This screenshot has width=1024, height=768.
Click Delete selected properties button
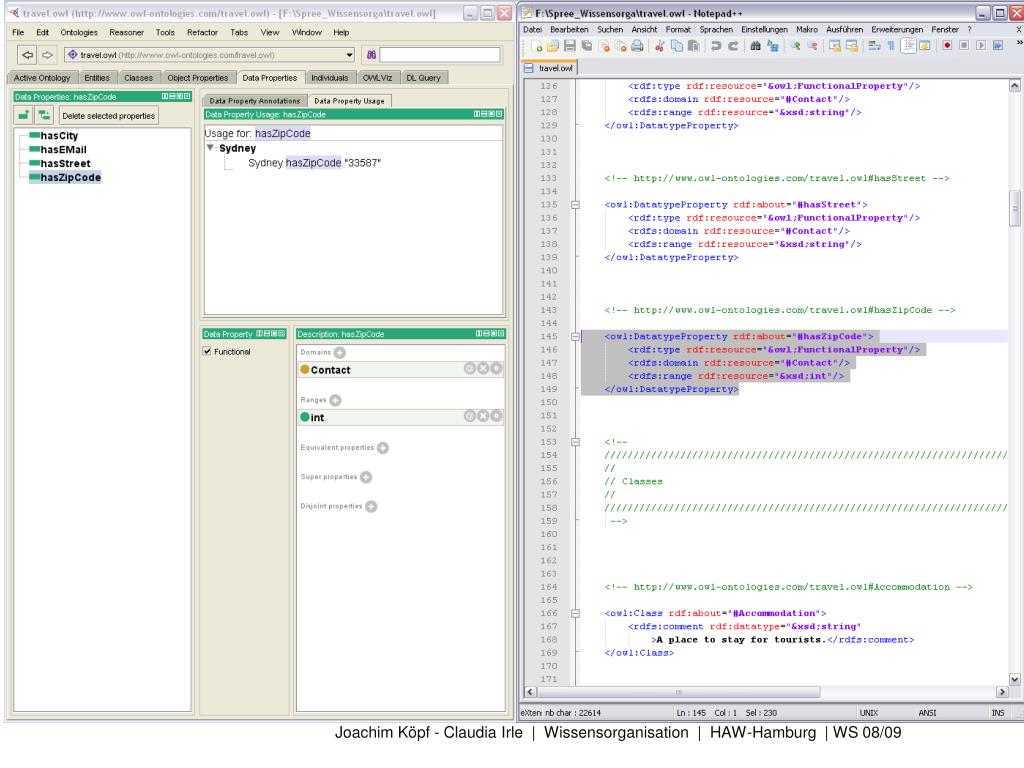(x=109, y=116)
